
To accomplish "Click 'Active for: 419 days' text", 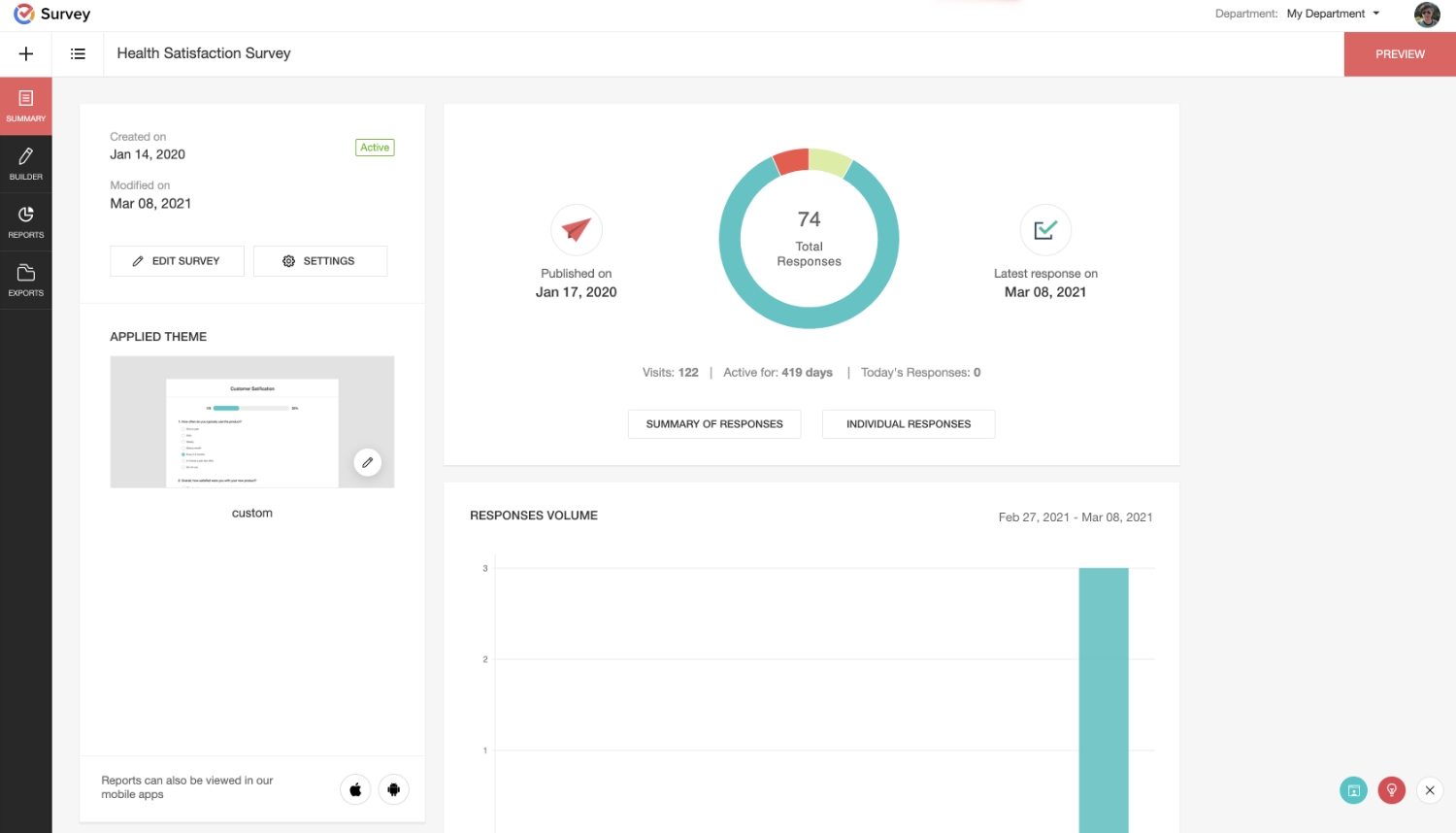I will pyautogui.click(x=778, y=373).
